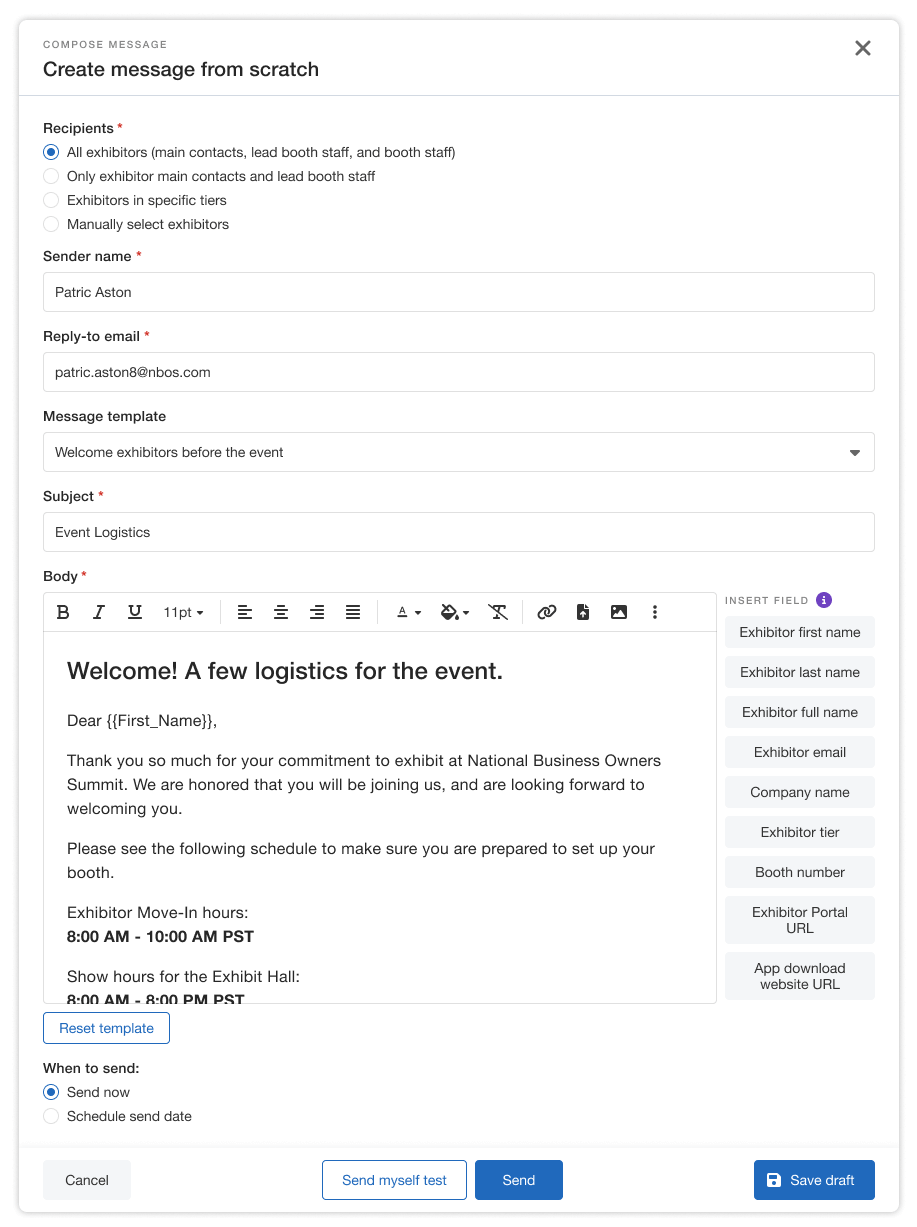Viewport: 917px width, 1227px height.
Task: Select Only exhibitor main contacts option
Action: tap(51, 176)
